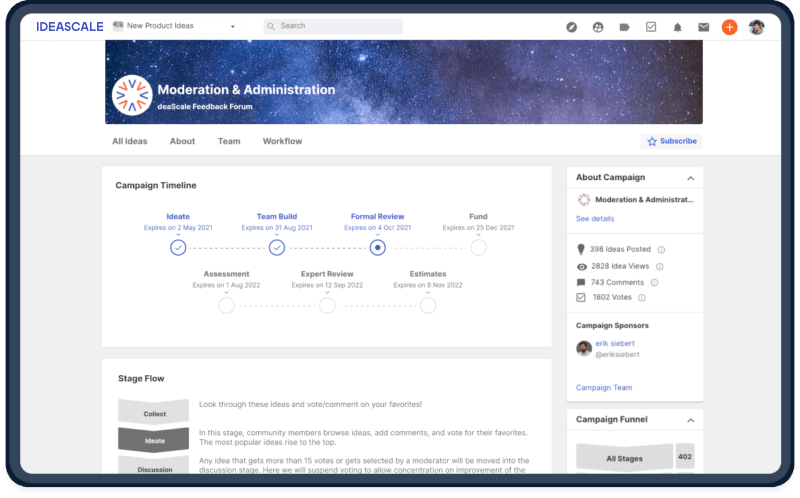The width and height of the screenshot is (800, 498).
Task: Click the orange plus add idea button
Action: pos(730,27)
